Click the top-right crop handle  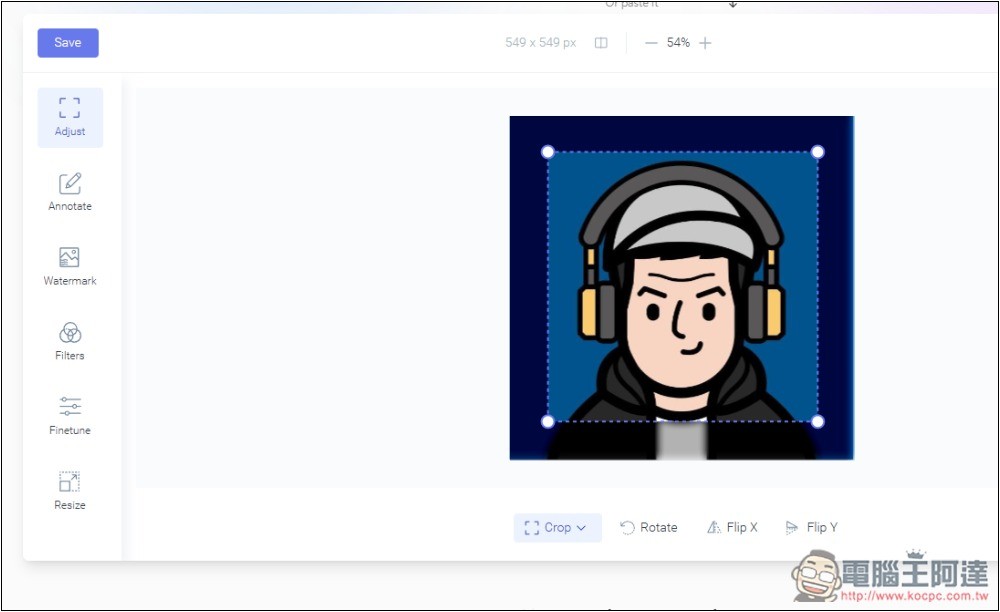coord(817,152)
